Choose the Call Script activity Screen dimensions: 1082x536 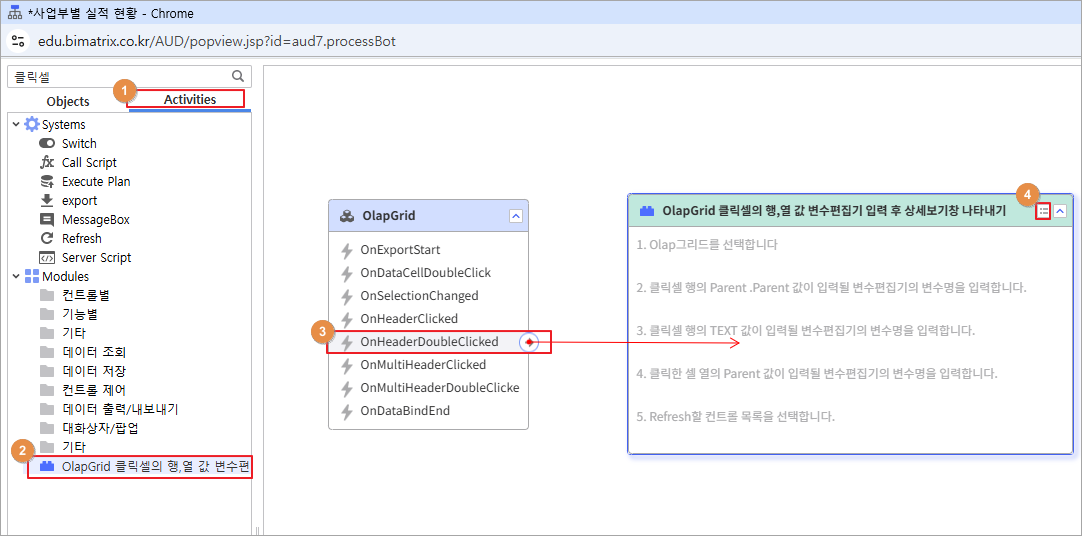click(x=89, y=163)
